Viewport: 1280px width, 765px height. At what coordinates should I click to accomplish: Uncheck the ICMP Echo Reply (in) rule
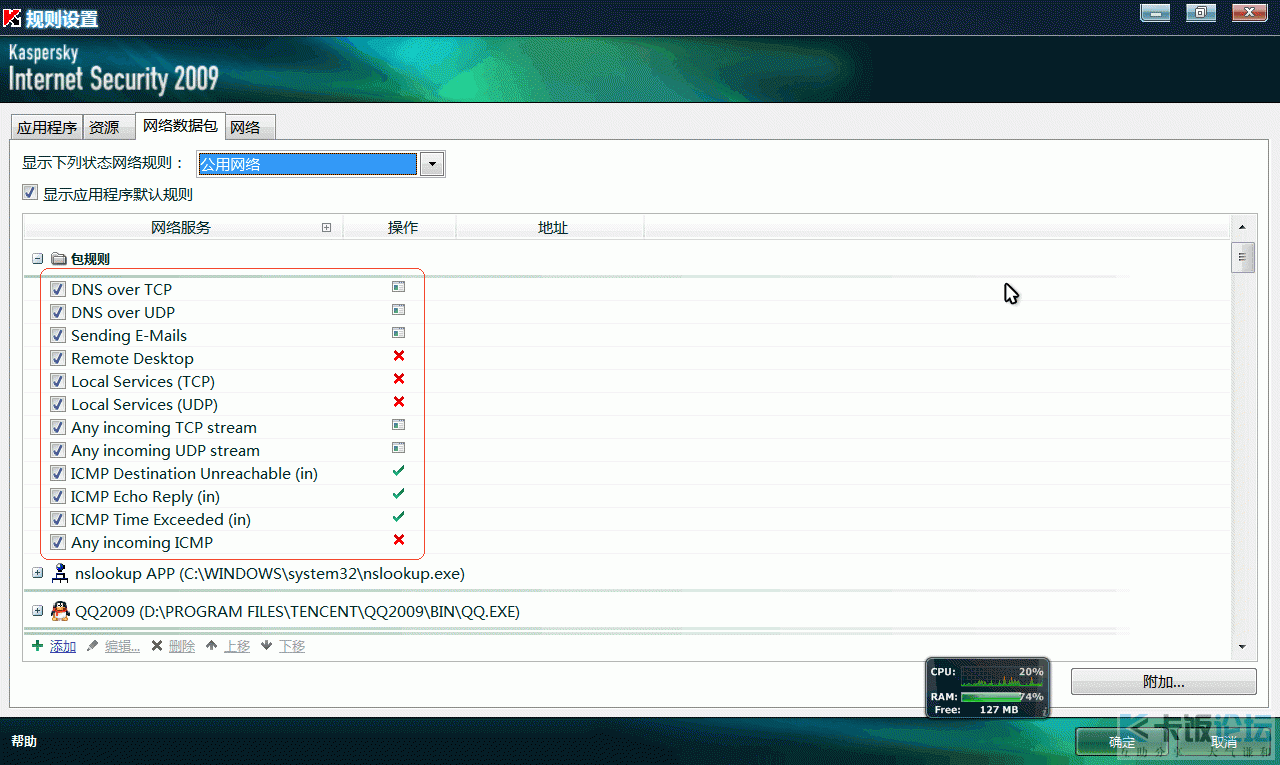pyautogui.click(x=58, y=496)
